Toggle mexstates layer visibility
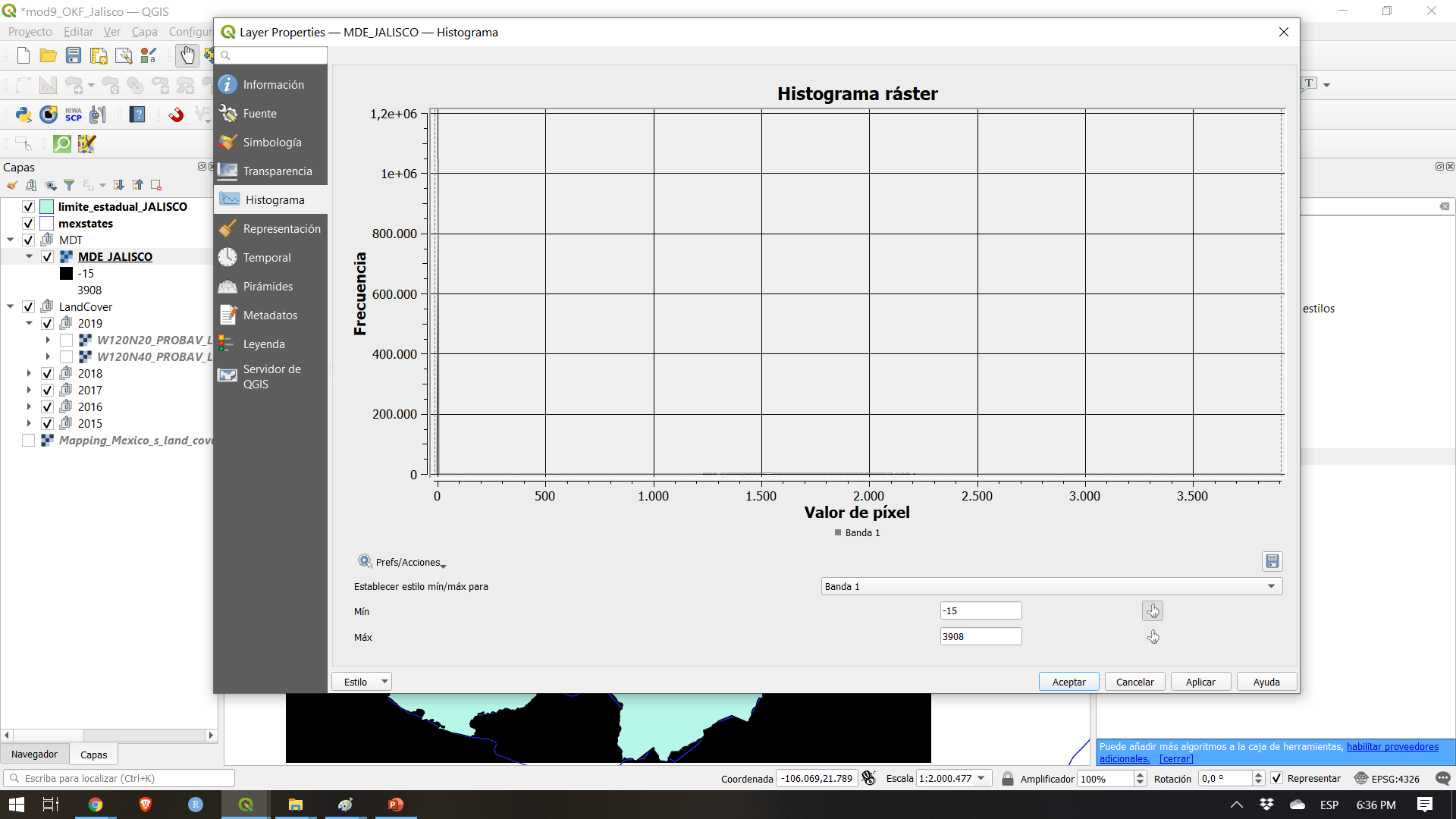 (28, 224)
